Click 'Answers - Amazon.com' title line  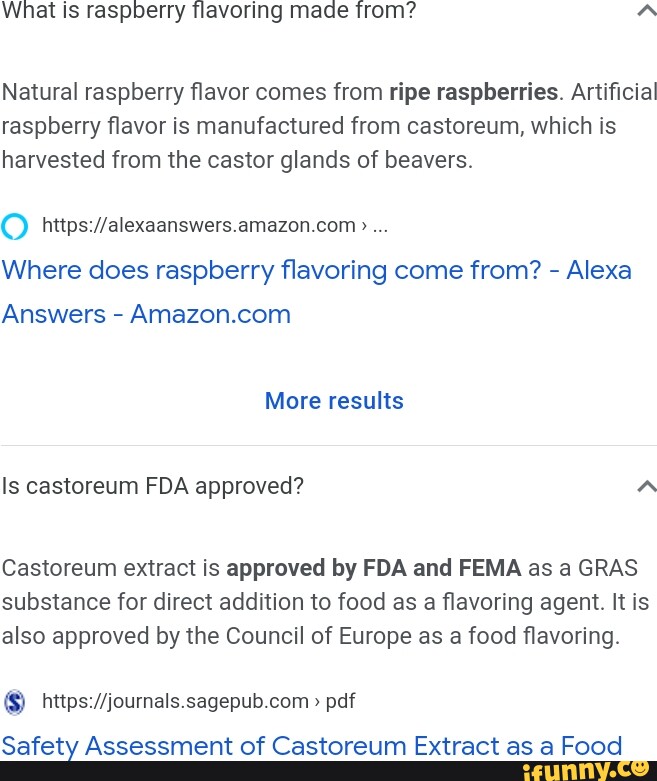146,314
